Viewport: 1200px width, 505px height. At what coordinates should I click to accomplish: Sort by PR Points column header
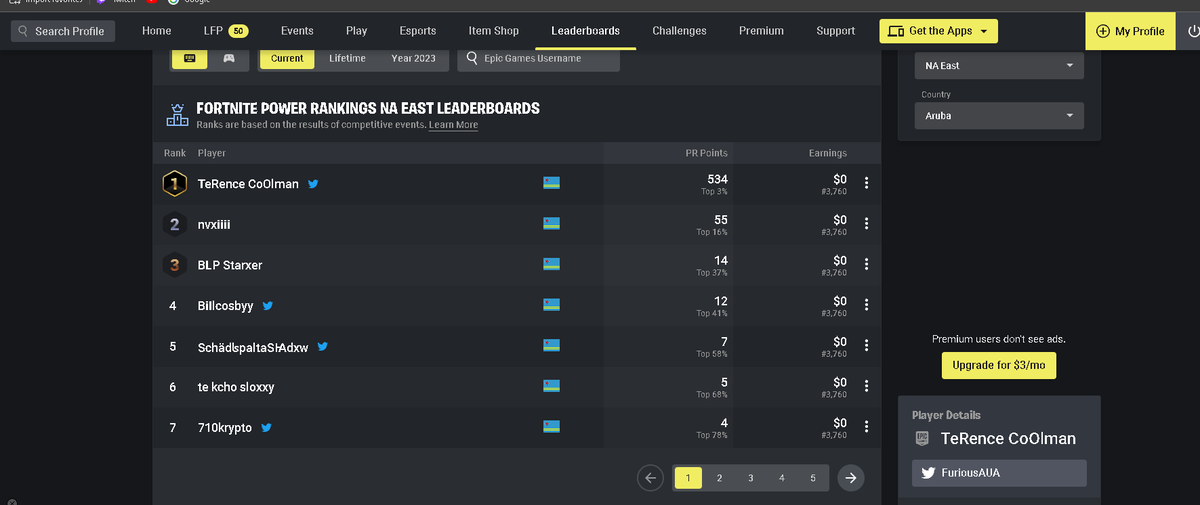tap(706, 153)
